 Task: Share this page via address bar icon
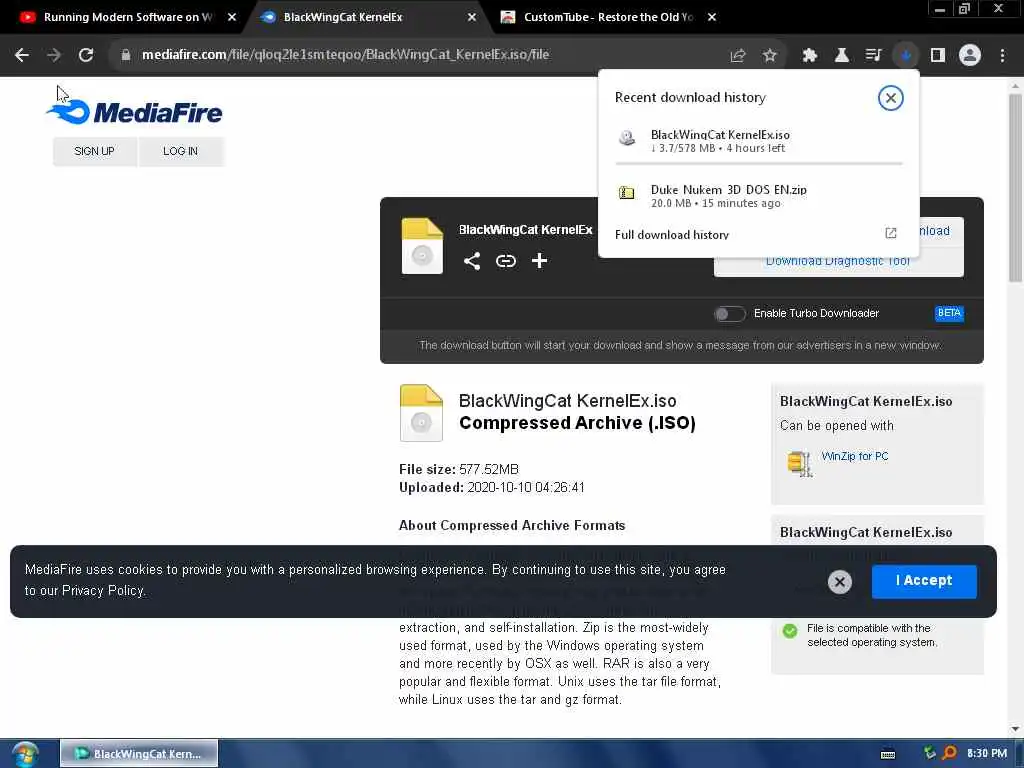738,56
